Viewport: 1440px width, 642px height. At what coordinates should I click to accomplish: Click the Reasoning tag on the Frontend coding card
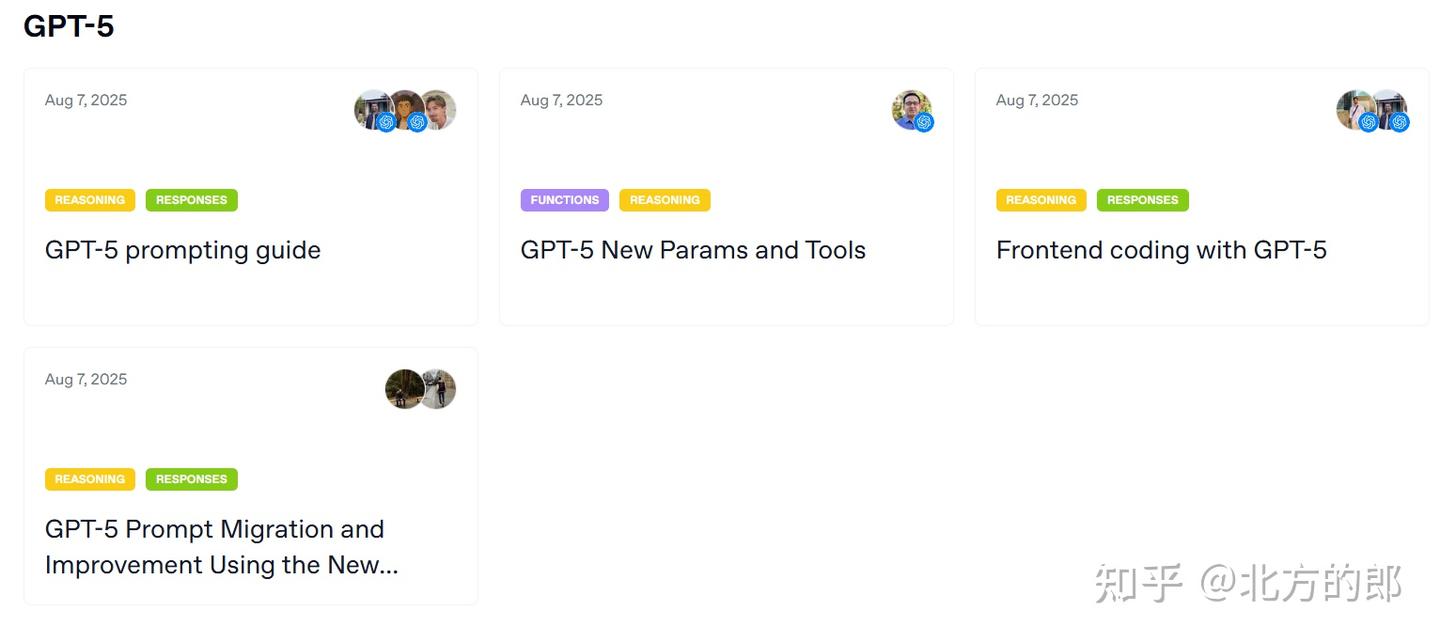1040,200
